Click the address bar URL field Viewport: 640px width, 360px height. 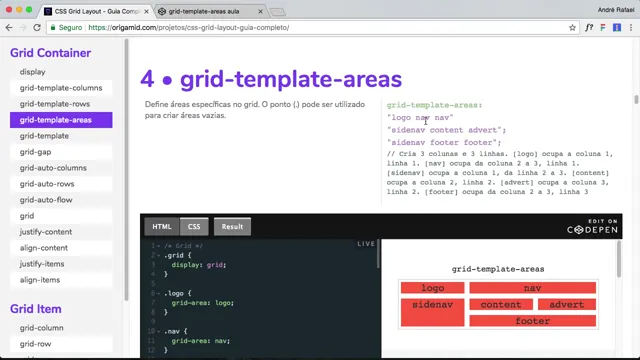coord(310,27)
